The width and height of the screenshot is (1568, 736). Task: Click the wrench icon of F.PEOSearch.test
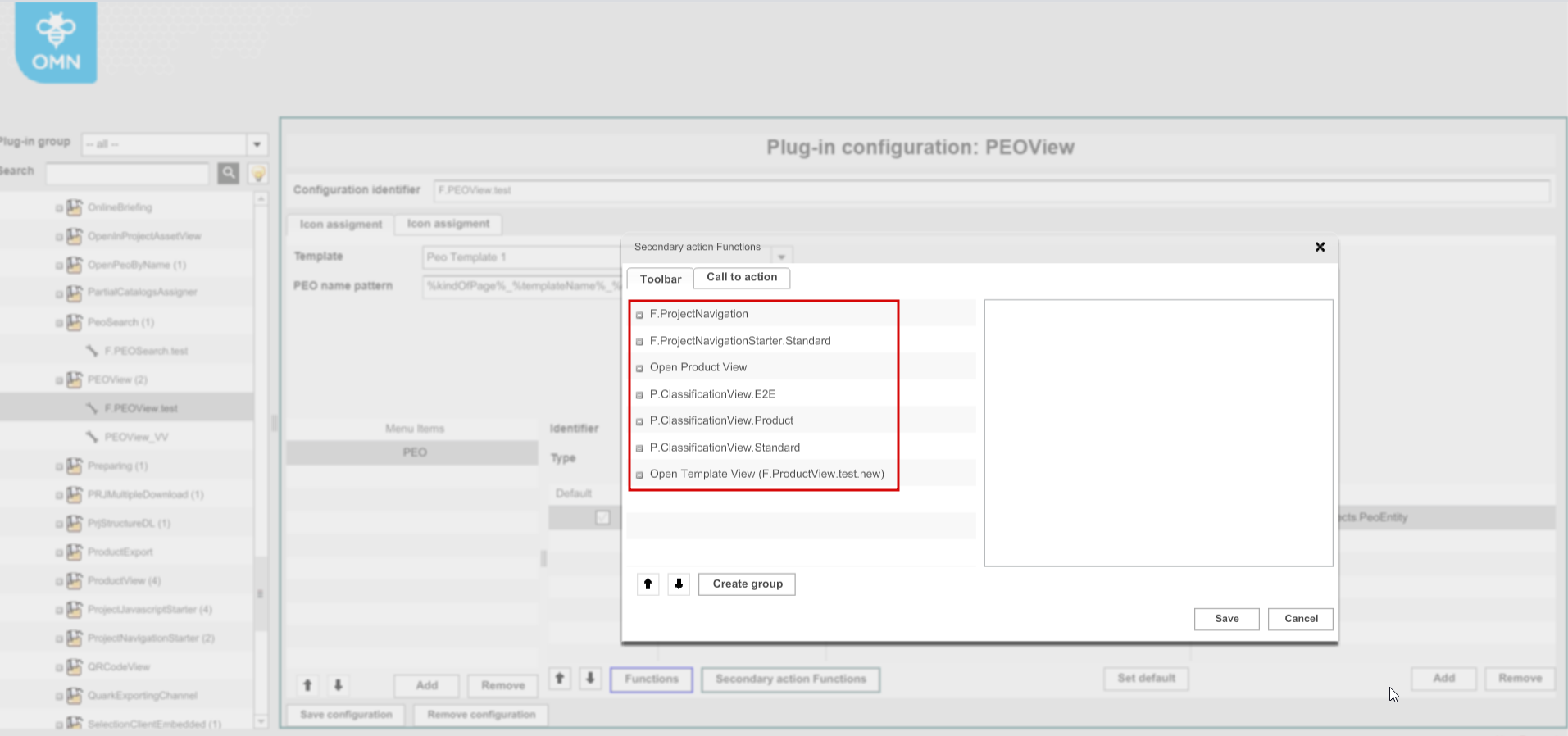point(92,351)
